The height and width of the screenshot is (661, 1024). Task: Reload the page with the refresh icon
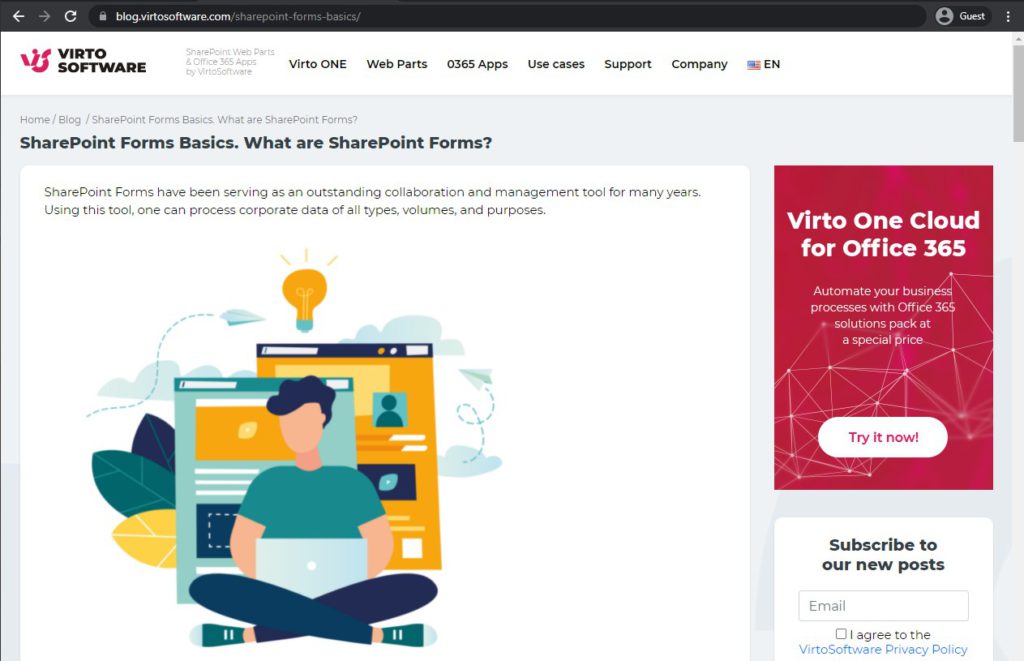[x=71, y=16]
